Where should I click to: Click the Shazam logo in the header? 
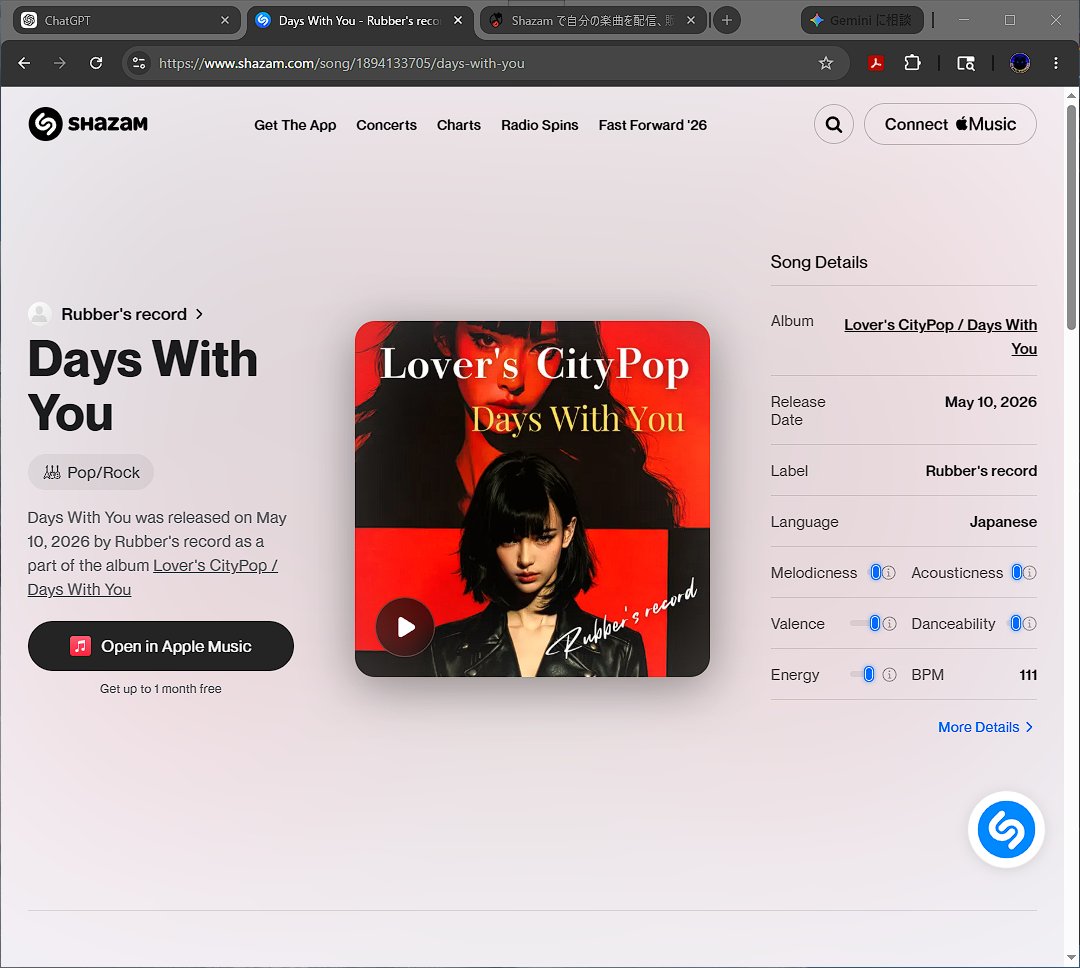point(88,124)
